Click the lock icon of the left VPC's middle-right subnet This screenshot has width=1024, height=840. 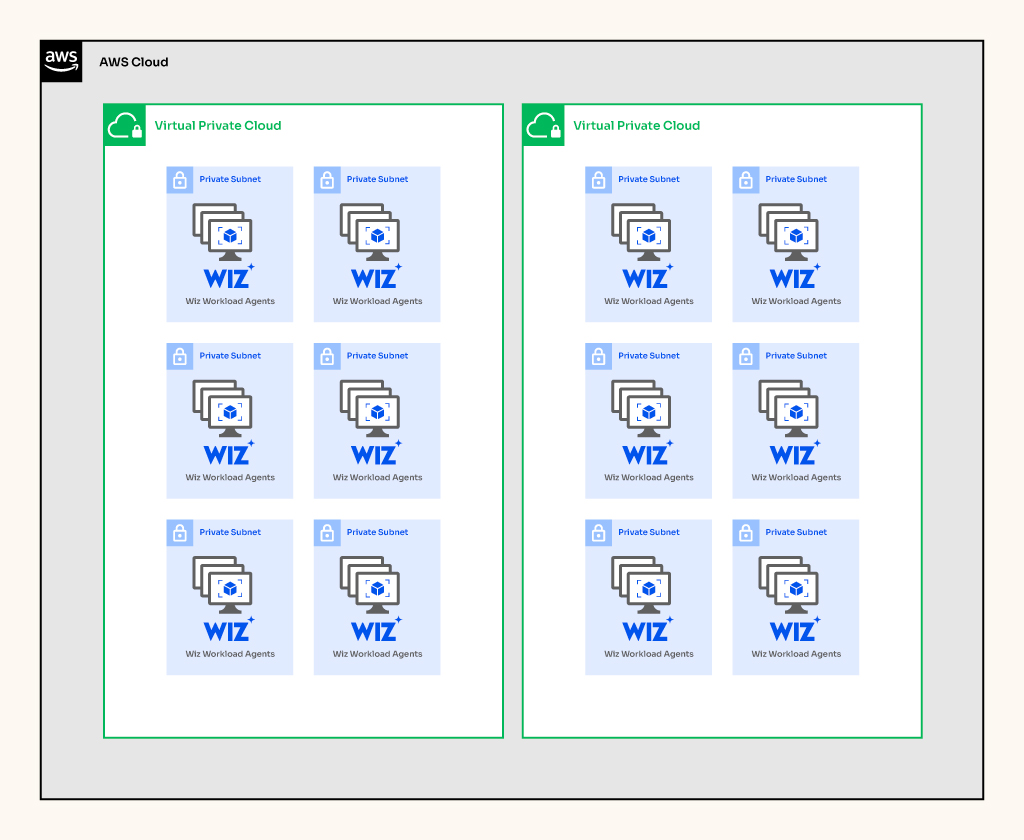(327, 356)
